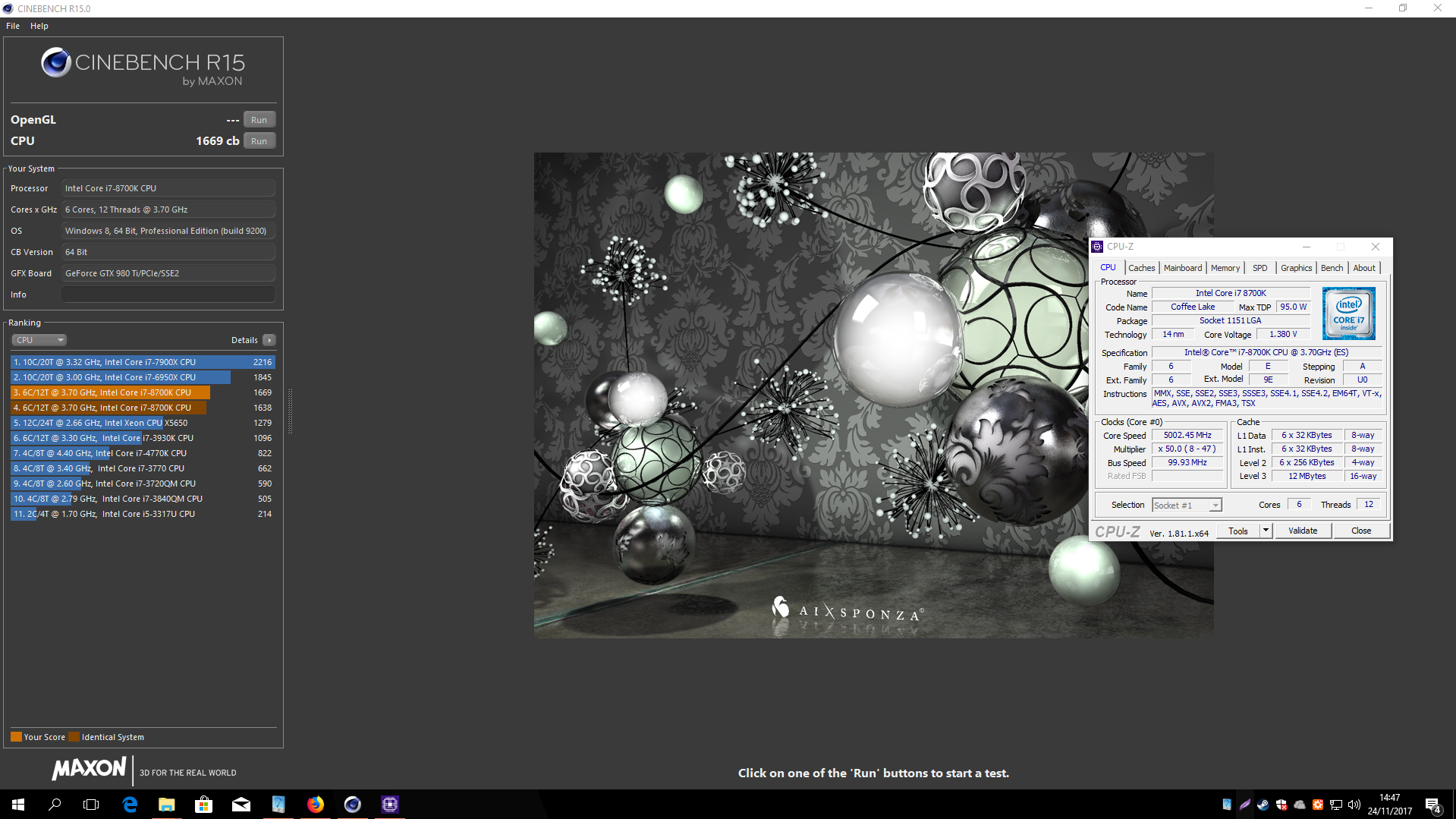
Task: Switch to Bench tab in CPU-Z
Action: pos(1332,268)
